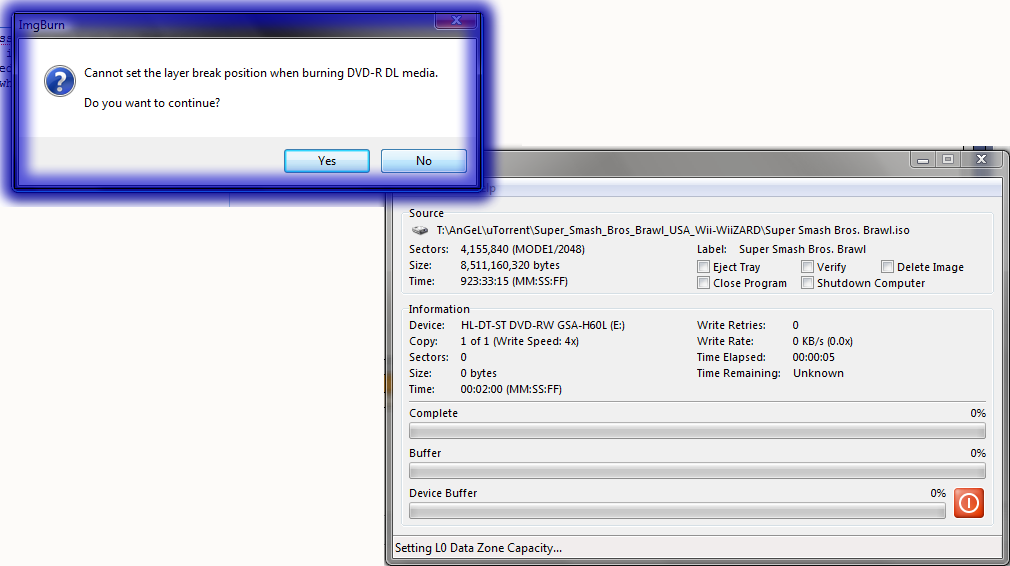Viewport: 1010px width, 566px height.
Task: Check the Delete Image option
Action: 888,267
